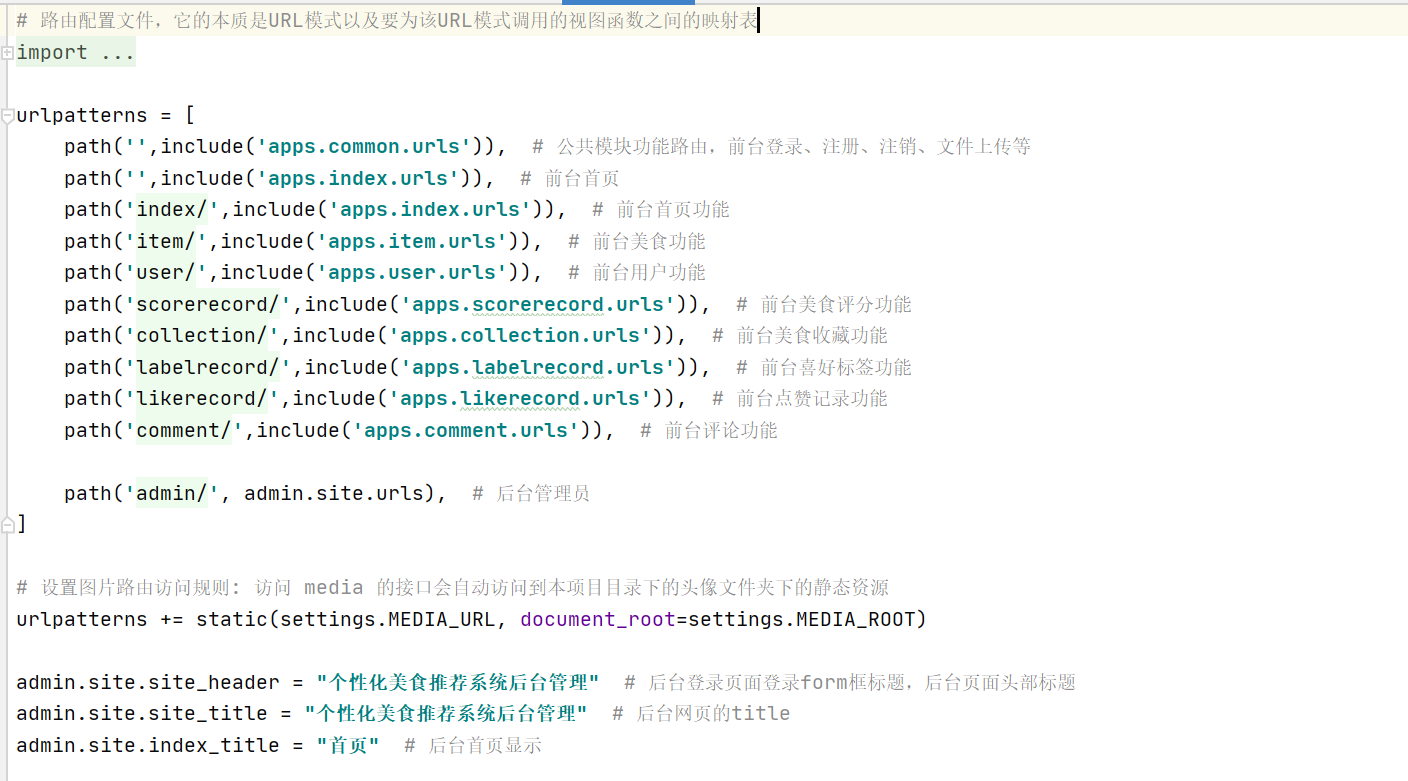1408x781 pixels.
Task: Expand the folded import block plus marker
Action: coord(7,52)
